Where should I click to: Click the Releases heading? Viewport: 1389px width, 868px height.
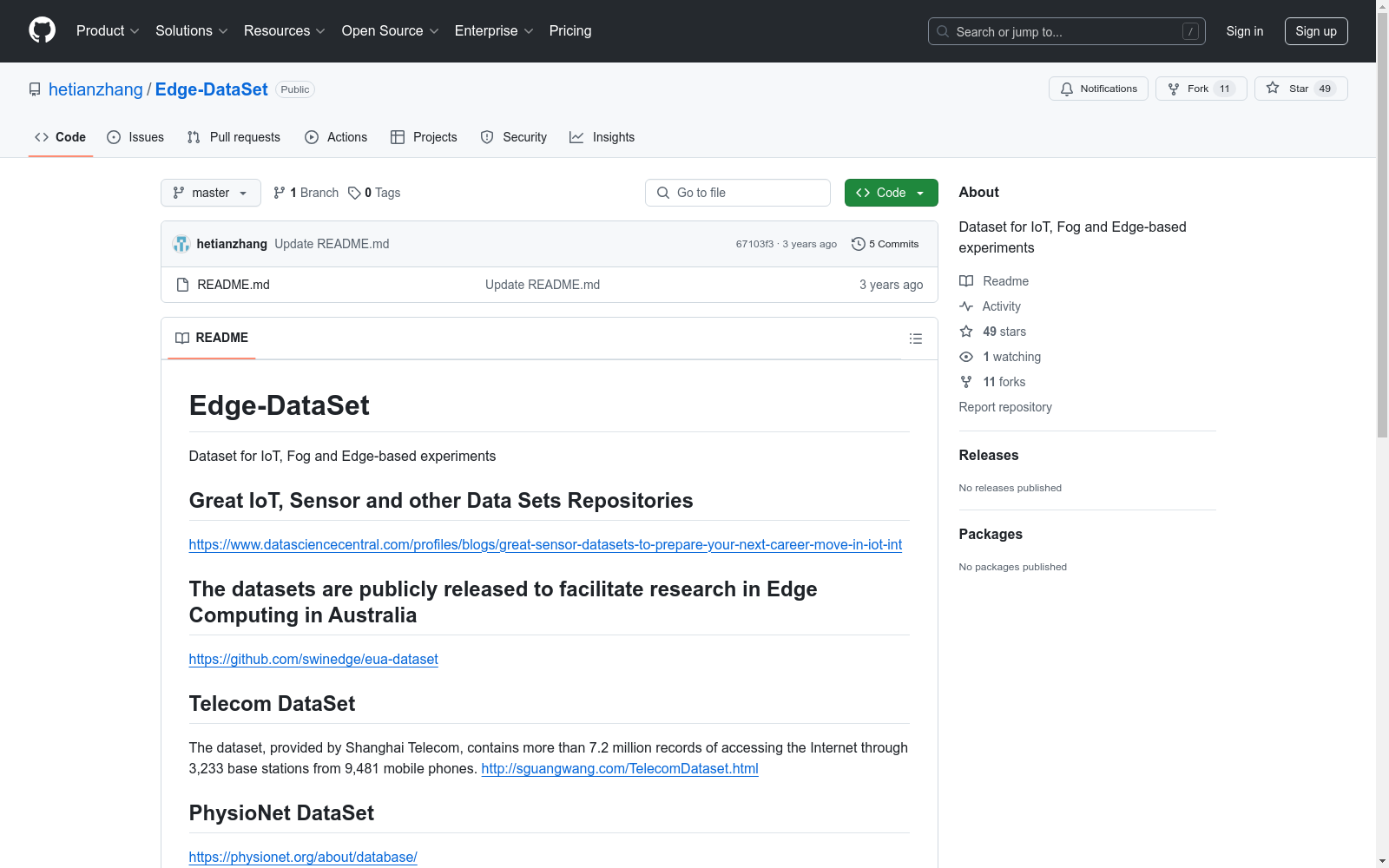pos(989,455)
